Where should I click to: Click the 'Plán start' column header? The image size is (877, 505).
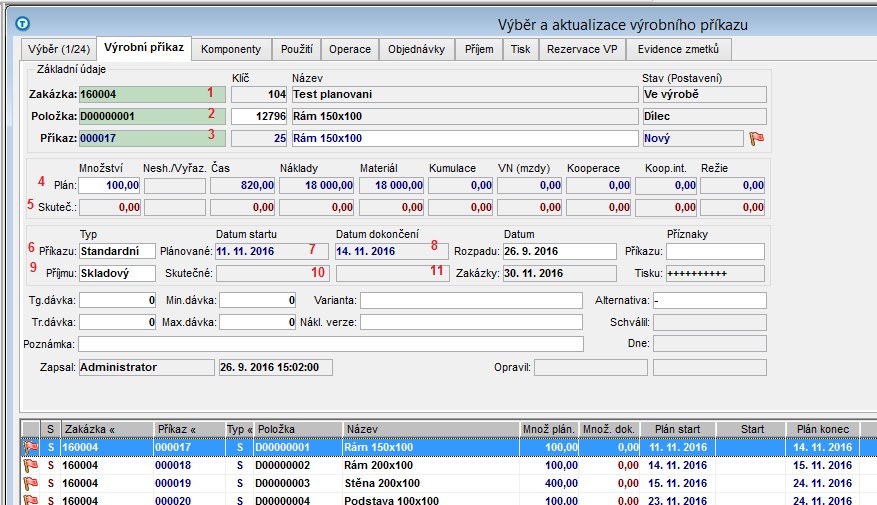(x=677, y=429)
